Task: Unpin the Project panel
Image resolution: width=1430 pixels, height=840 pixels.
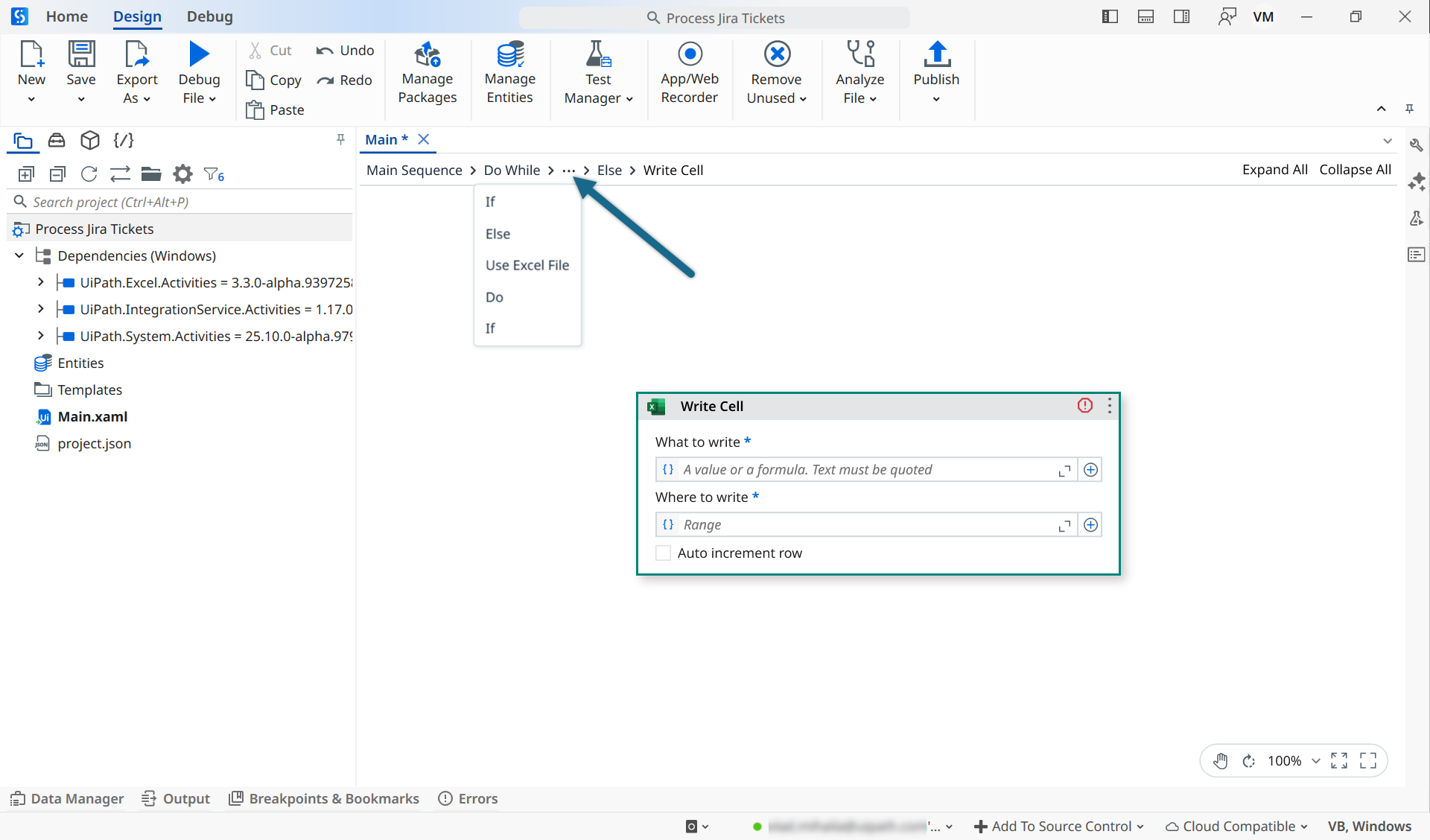Action: pos(340,139)
